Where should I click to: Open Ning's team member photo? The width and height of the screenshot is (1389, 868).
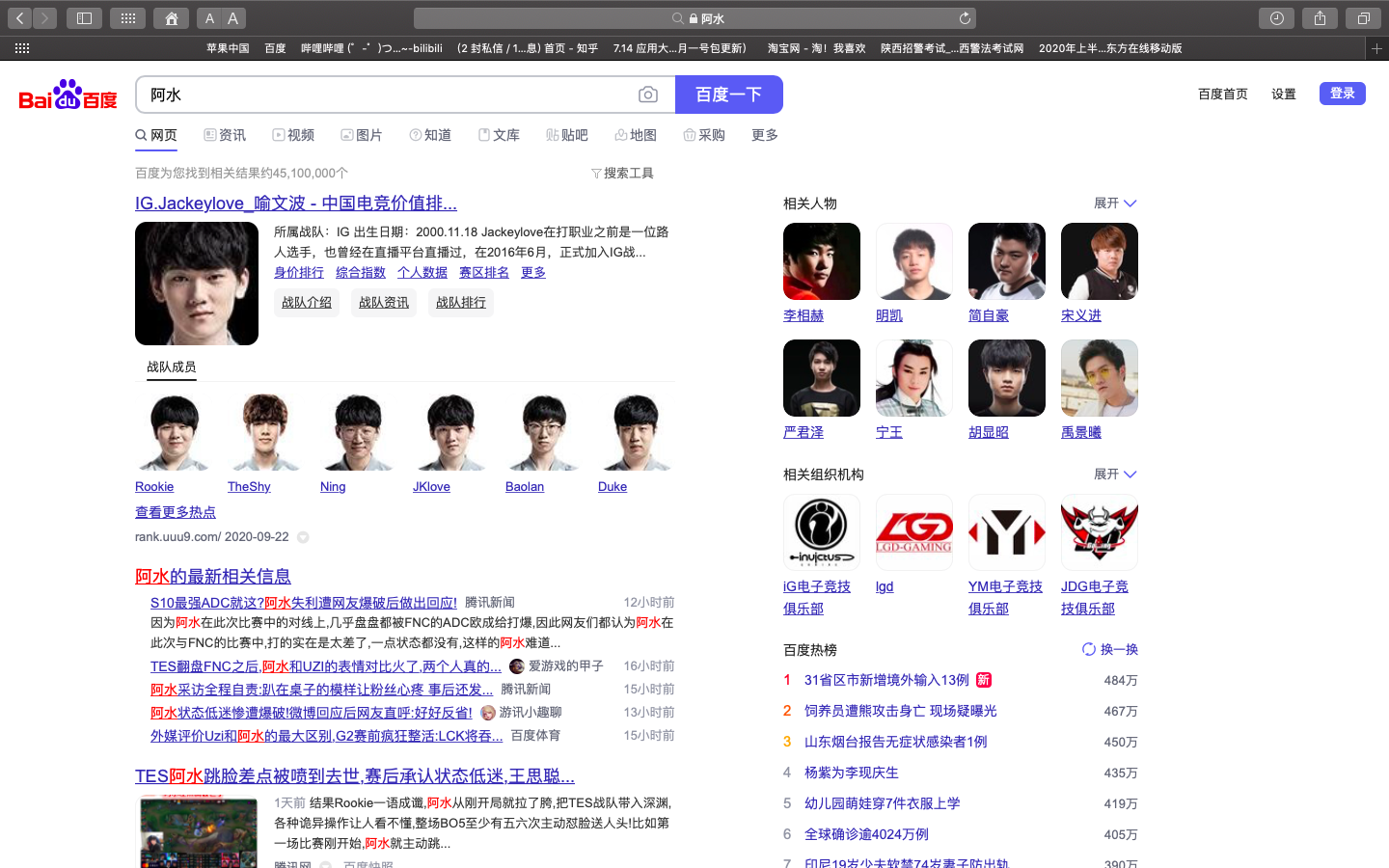click(x=359, y=432)
